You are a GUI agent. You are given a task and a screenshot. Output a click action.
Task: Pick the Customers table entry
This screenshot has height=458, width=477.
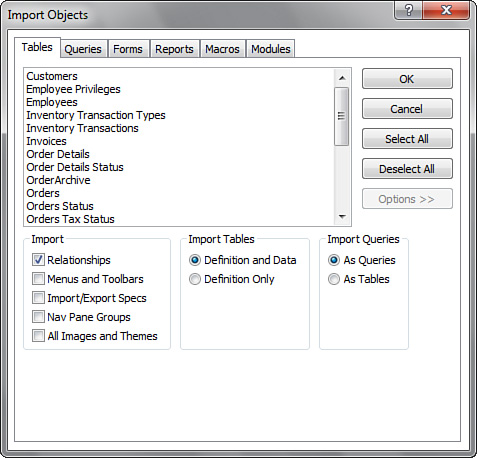tap(52, 76)
